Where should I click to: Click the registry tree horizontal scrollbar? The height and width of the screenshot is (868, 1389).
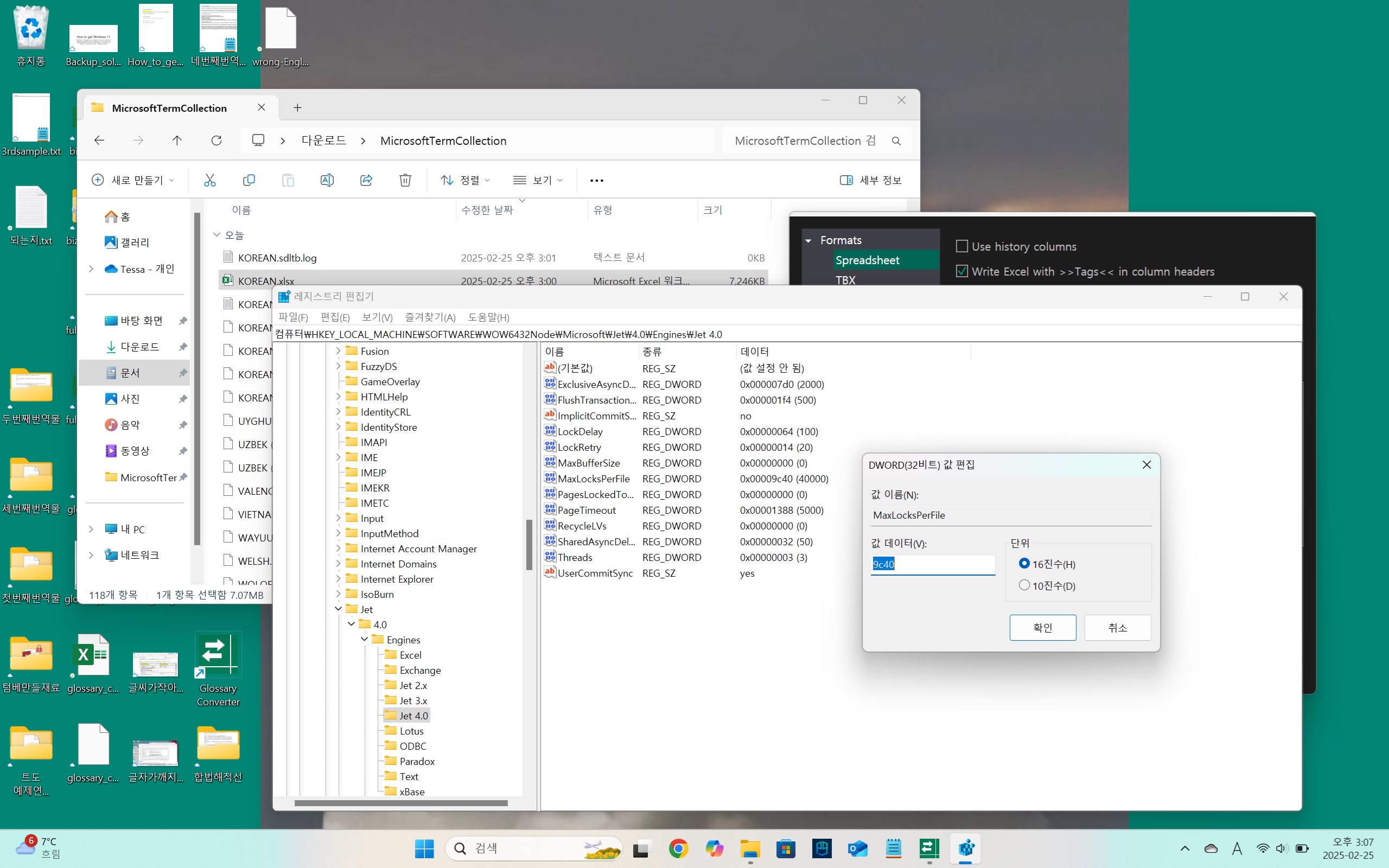point(400,803)
